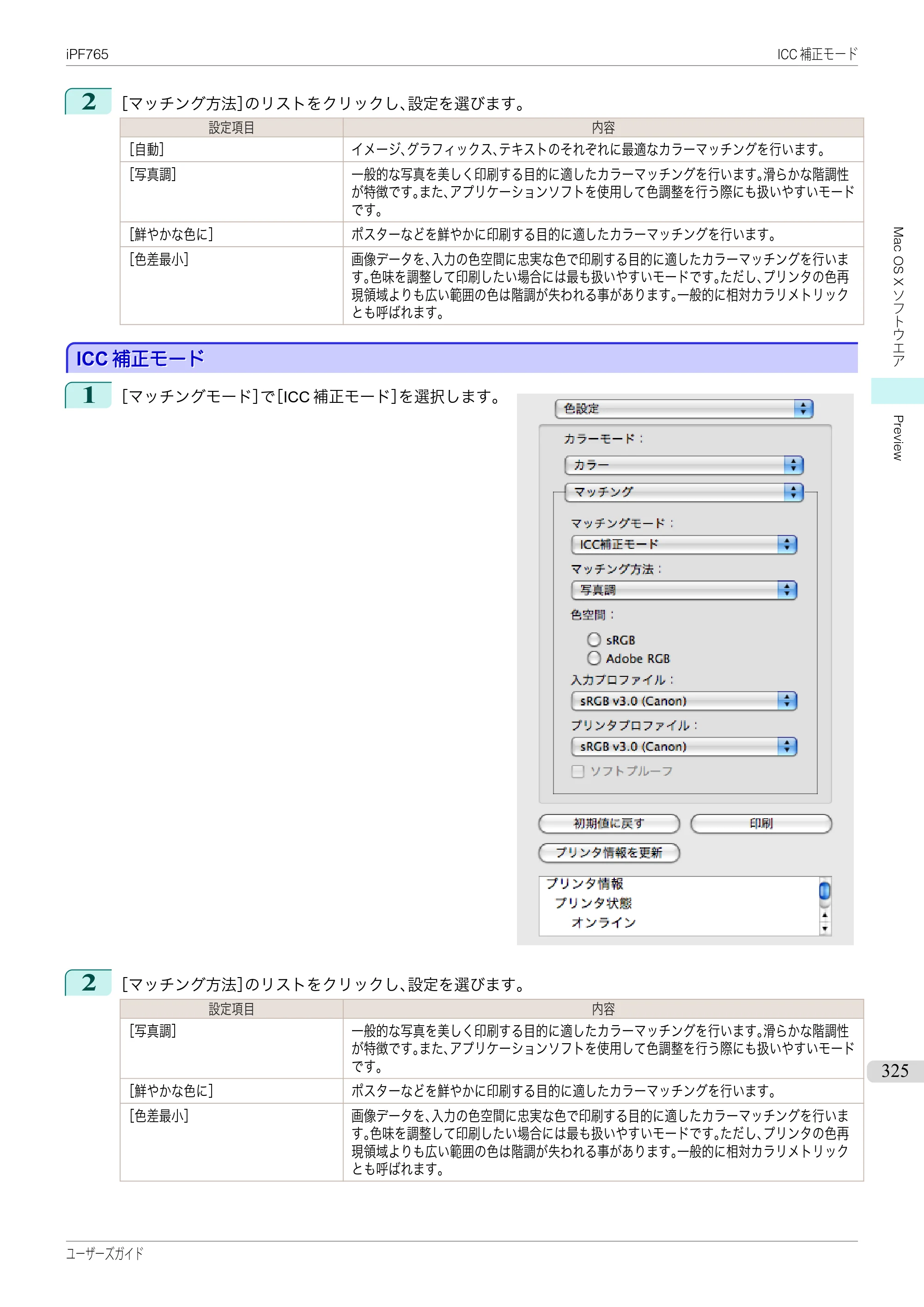This screenshot has height=1307, width=924.
Task: Click the ［鮮やかな色に］ cell in top table
Action: 231,234
